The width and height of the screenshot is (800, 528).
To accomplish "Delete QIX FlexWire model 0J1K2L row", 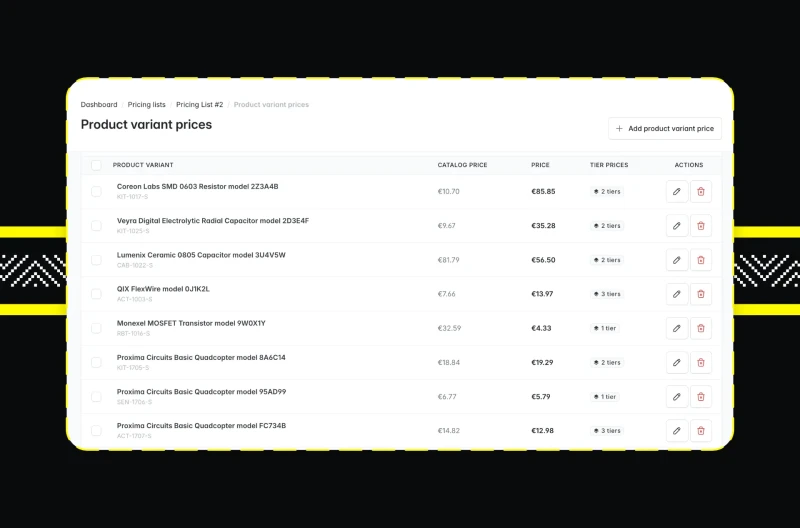I will point(701,294).
